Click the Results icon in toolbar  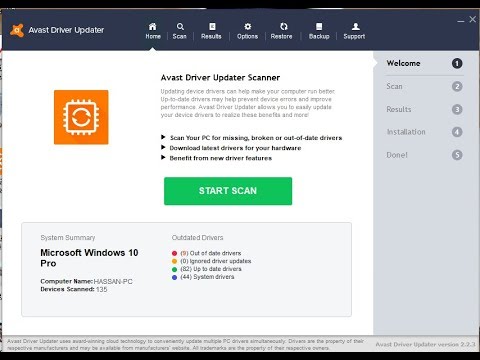pos(212,26)
